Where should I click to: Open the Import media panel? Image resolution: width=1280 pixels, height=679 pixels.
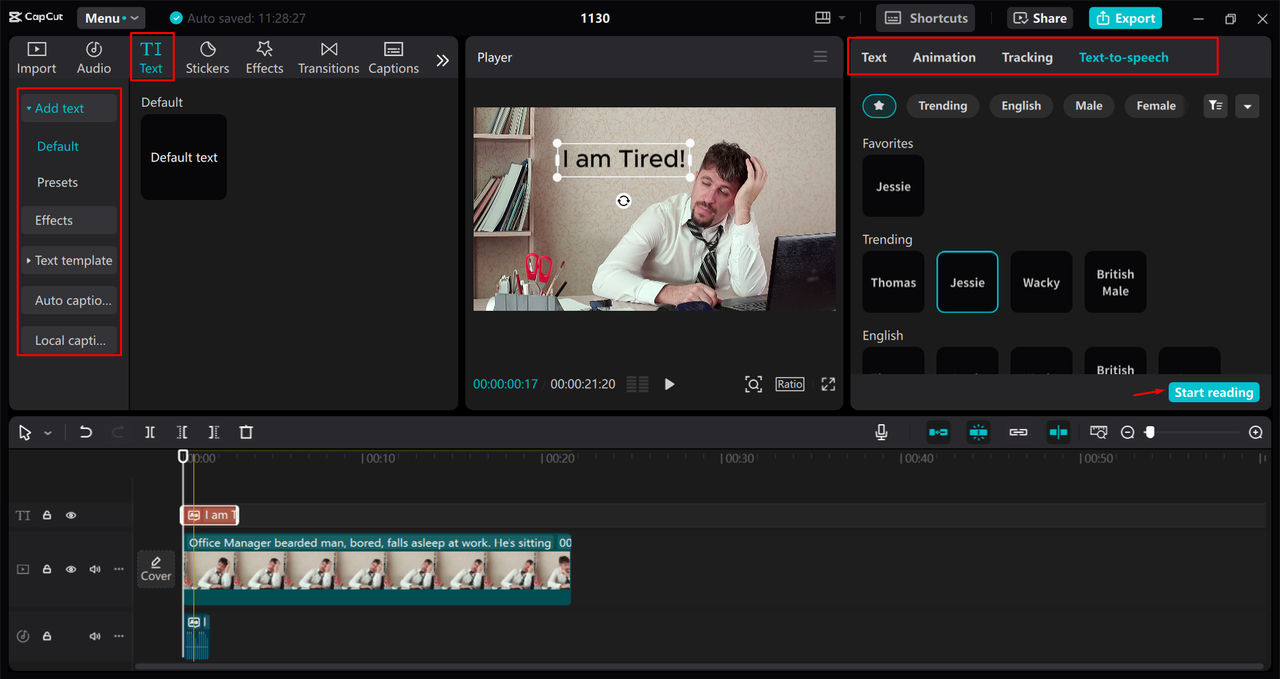(x=36, y=58)
